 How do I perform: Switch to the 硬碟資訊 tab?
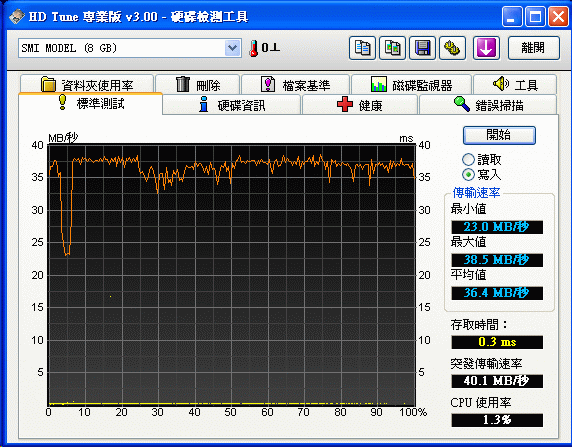click(232, 105)
